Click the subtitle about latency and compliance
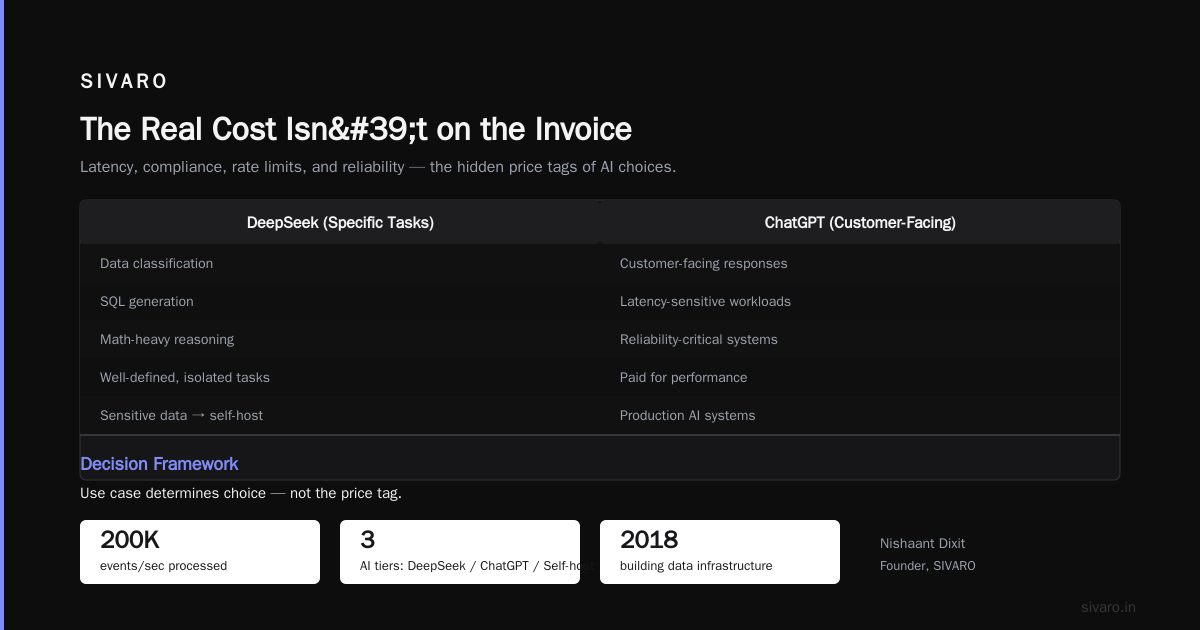The image size is (1200, 630). click(x=378, y=167)
